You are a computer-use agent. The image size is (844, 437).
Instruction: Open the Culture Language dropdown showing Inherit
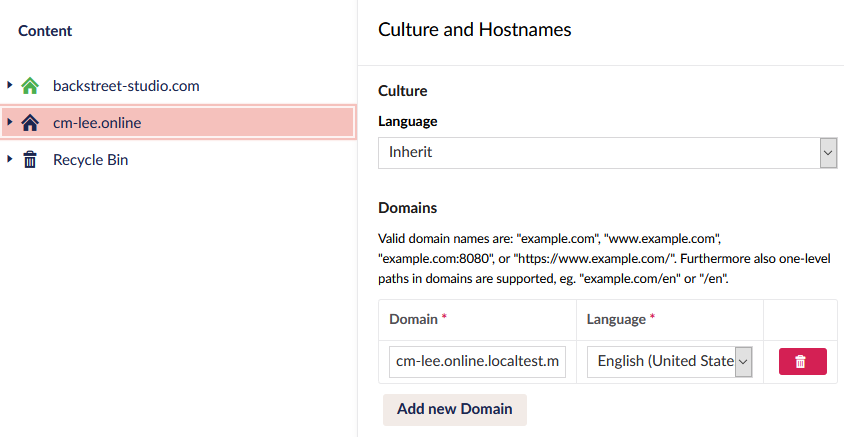(x=607, y=153)
